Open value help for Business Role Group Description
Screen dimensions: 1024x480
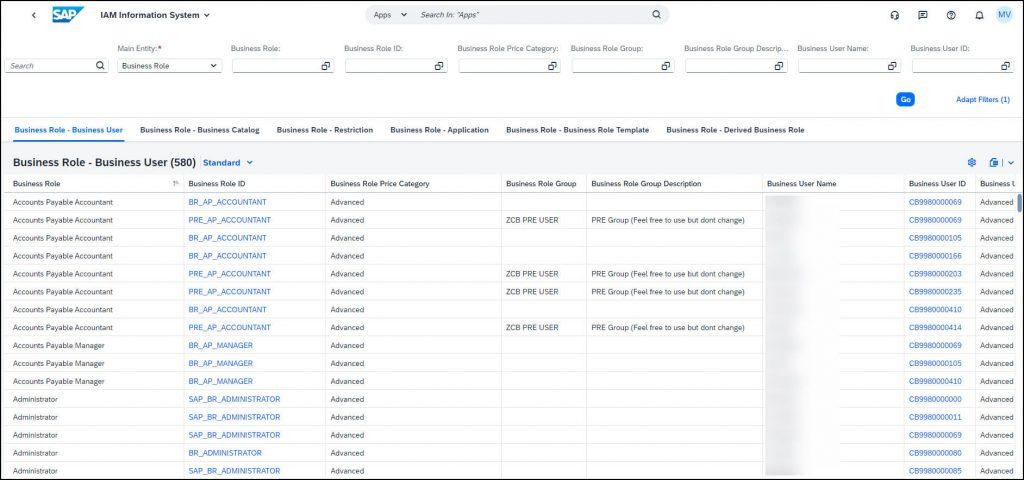pyautogui.click(x=778, y=66)
